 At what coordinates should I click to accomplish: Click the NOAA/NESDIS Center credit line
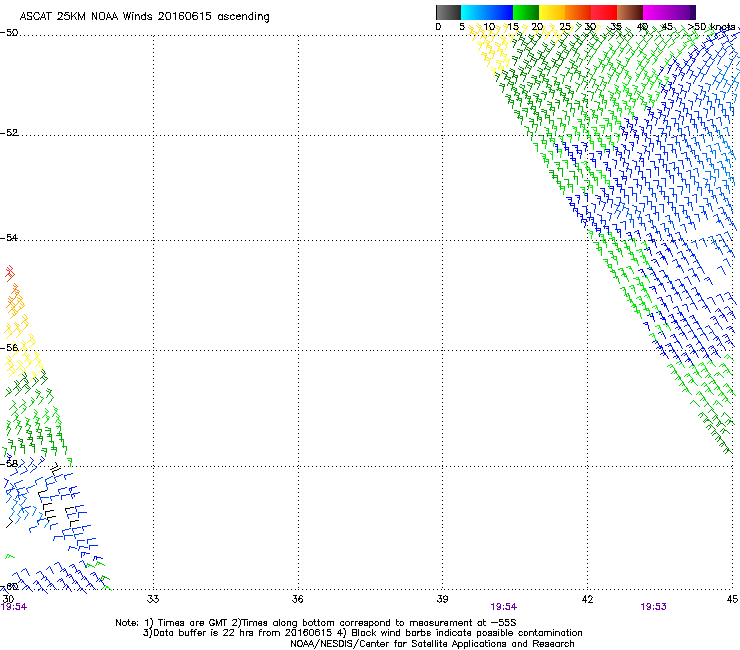pyautogui.click(x=432, y=644)
